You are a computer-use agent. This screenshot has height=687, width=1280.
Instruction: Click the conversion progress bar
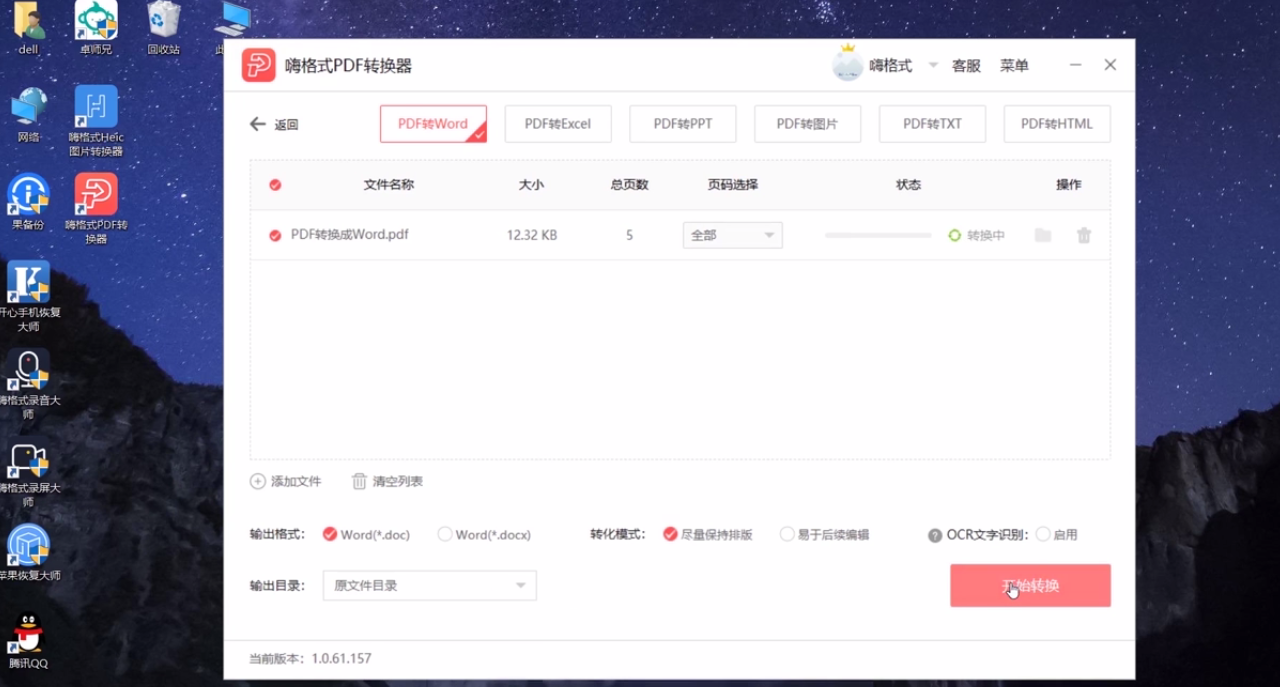click(x=878, y=235)
